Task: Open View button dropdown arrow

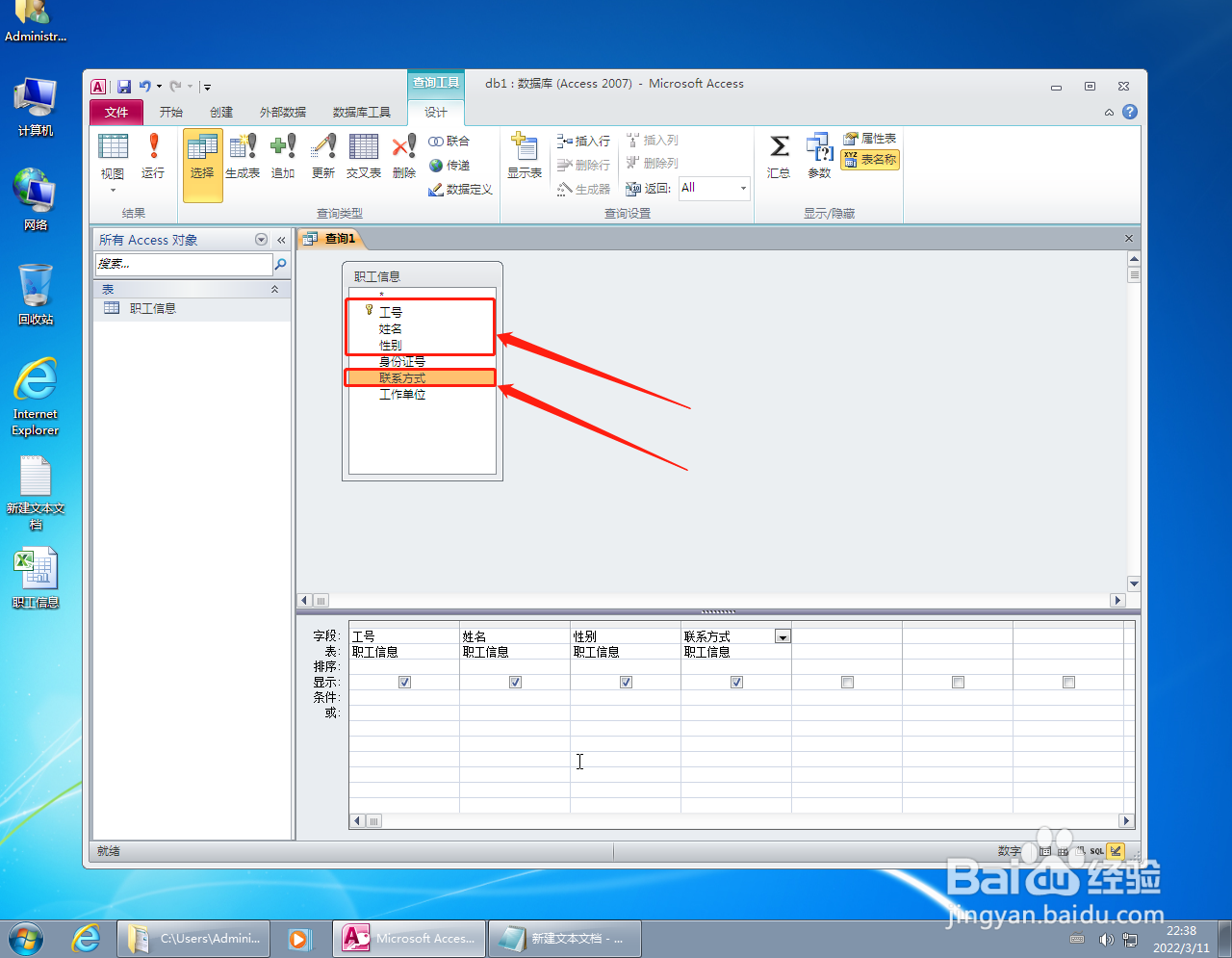Action: [x=113, y=190]
